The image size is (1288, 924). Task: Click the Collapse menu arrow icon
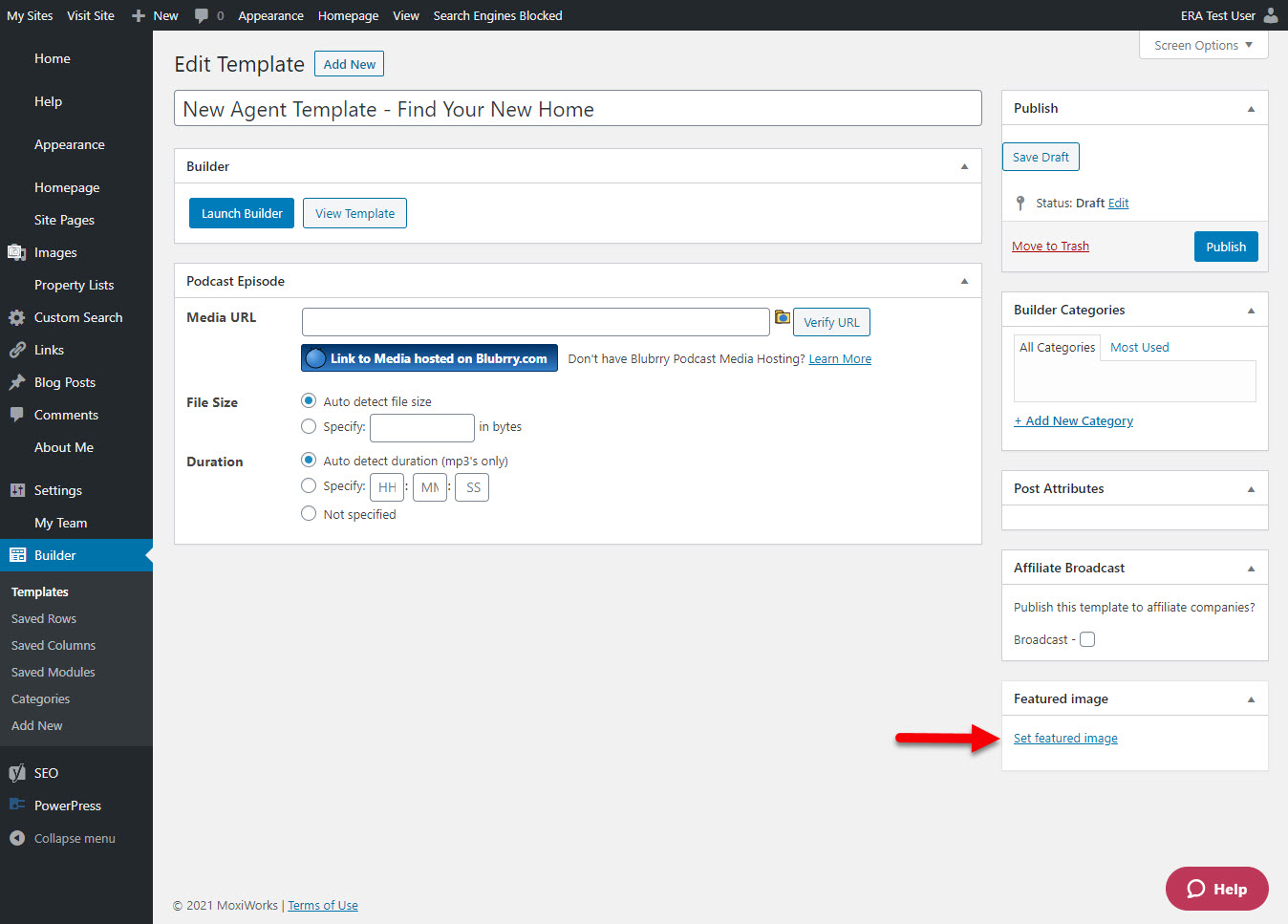17,838
